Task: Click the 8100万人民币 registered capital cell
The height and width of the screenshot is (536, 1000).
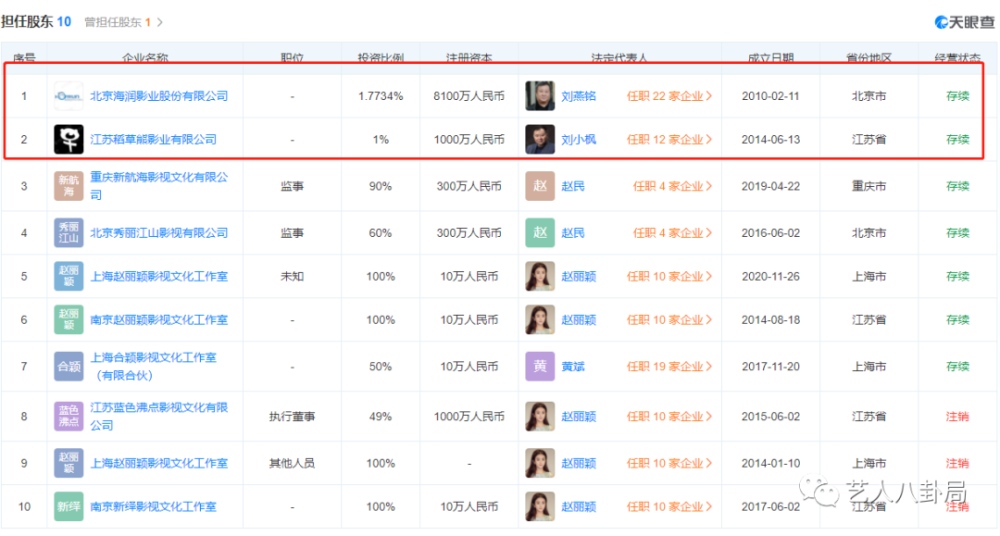Action: 469,96
